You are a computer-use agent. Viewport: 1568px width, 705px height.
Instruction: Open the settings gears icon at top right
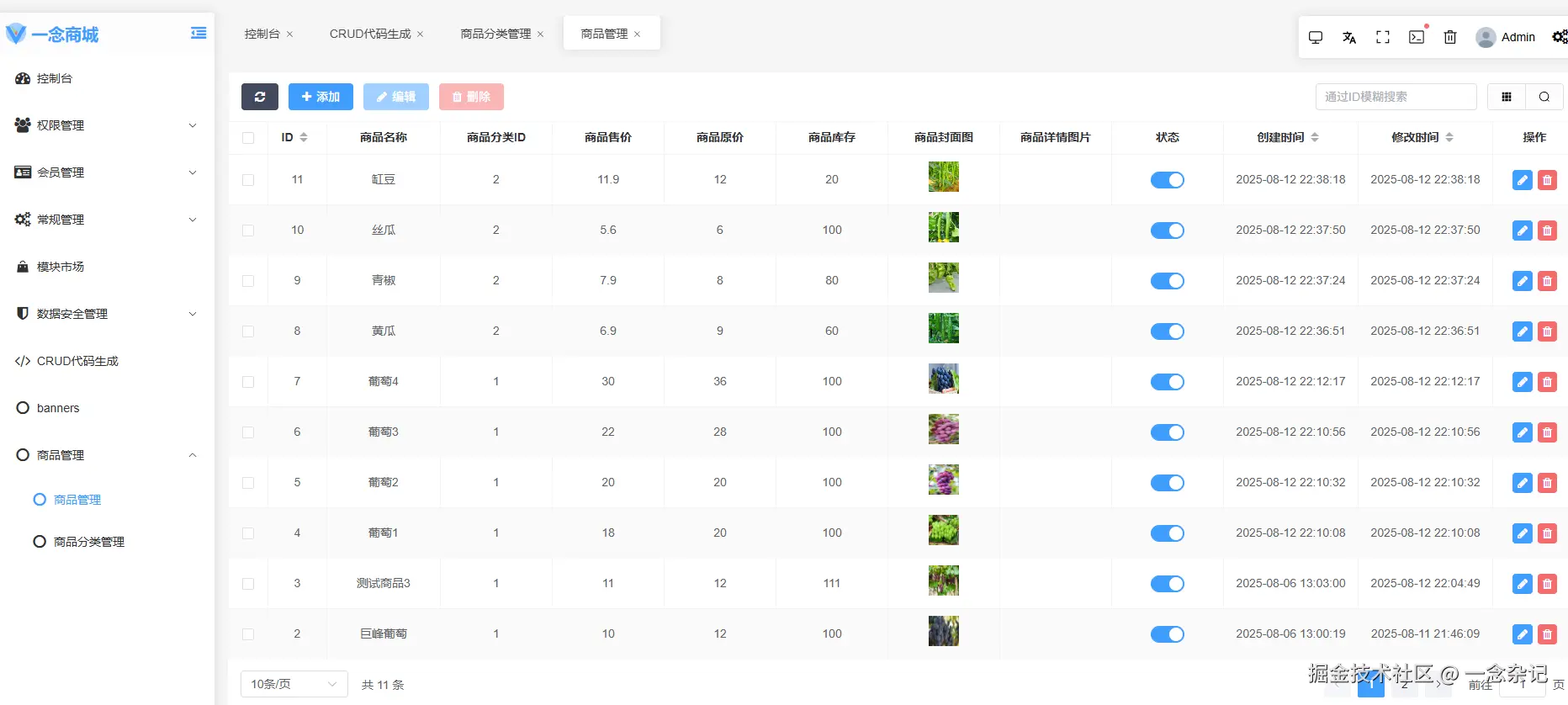pos(1560,37)
